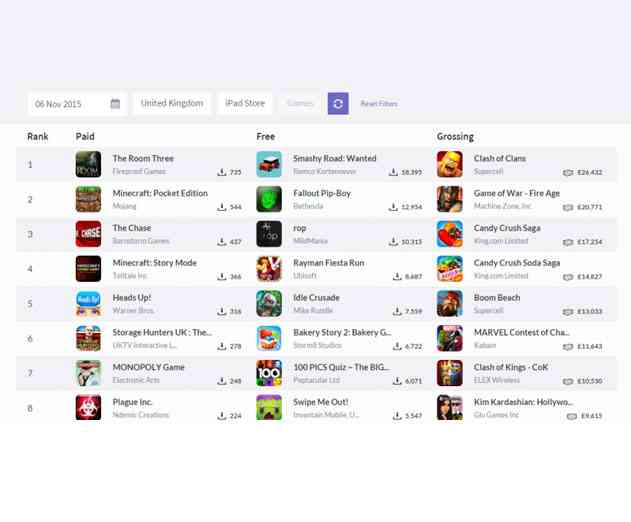The width and height of the screenshot is (631, 522).
Task: Open the Games category dropdown
Action: tap(300, 103)
